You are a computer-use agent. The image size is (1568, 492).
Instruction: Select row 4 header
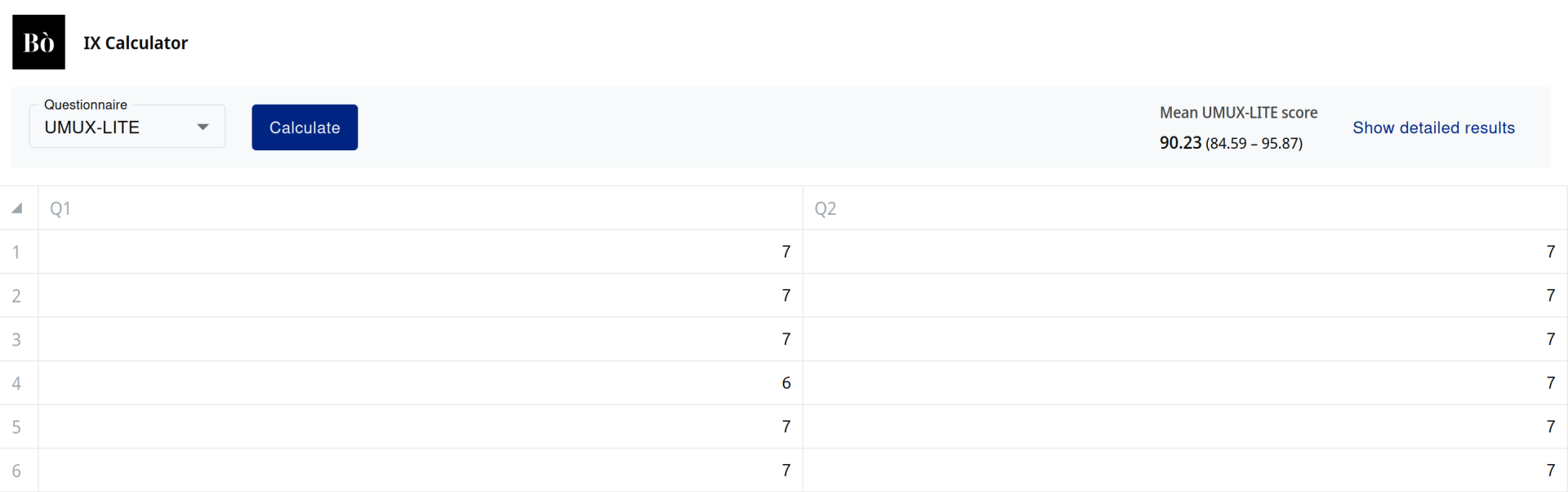point(17,383)
